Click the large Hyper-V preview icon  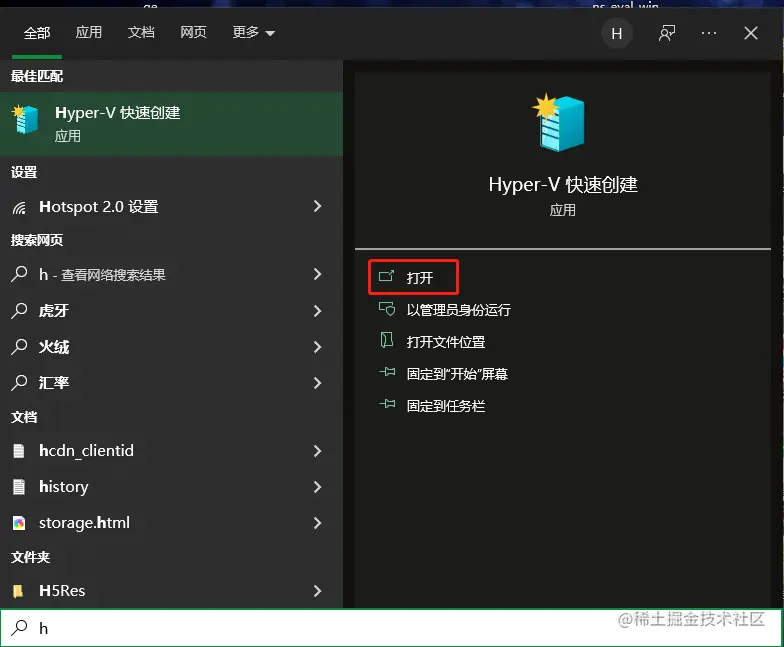559,123
